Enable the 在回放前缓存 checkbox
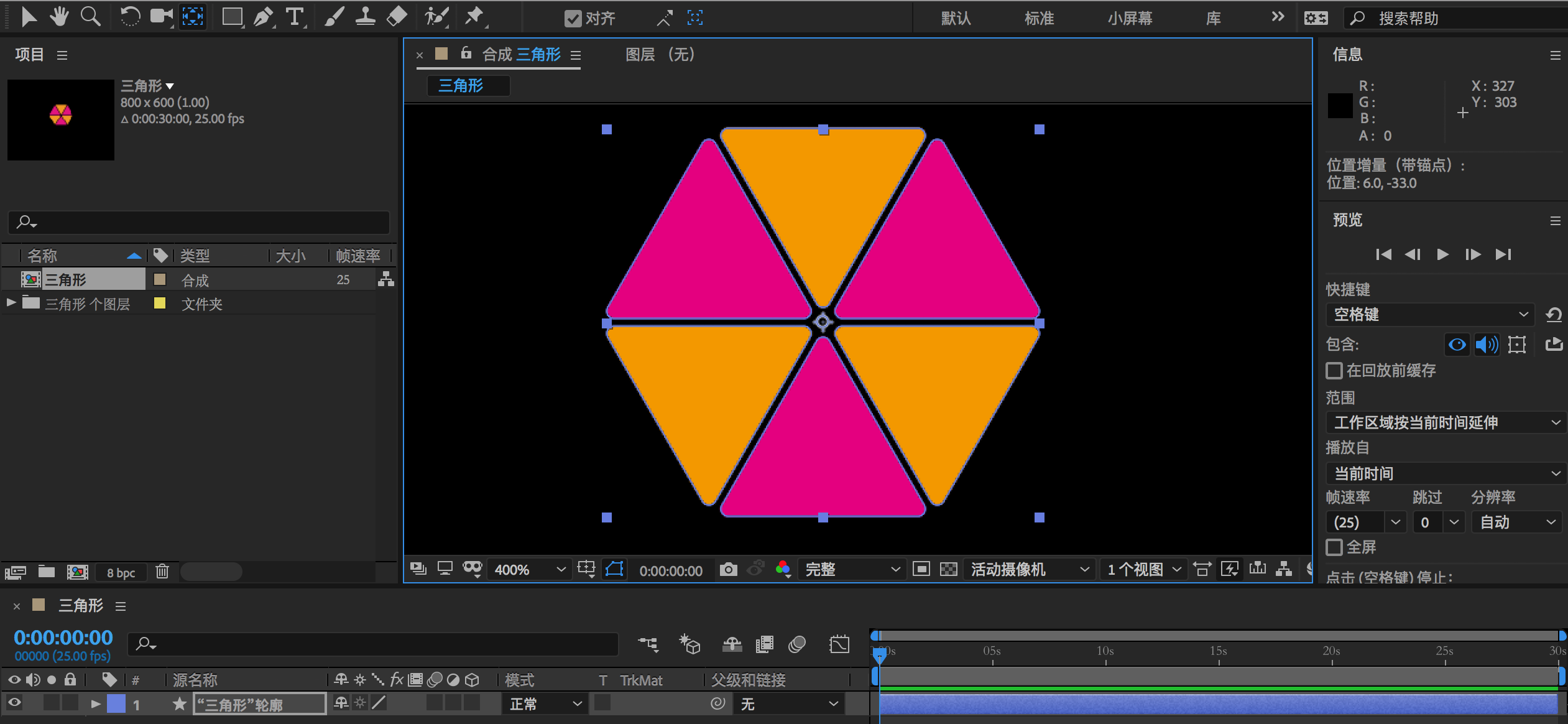 tap(1334, 371)
